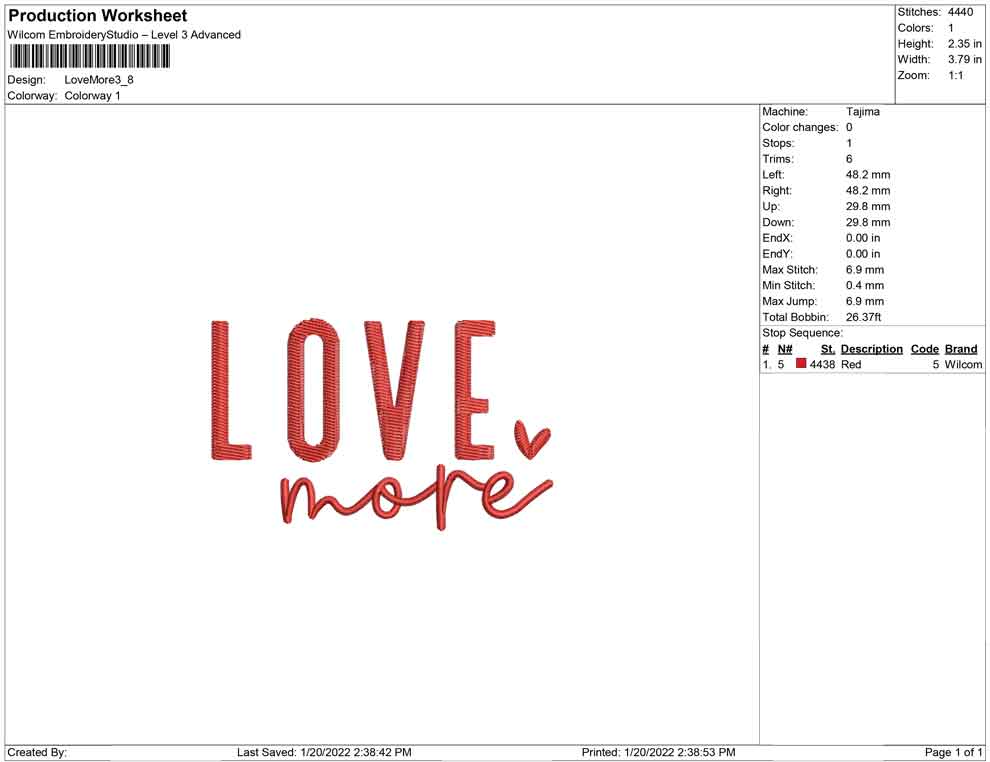990x762 pixels.
Task: Click the Colorway 1 label
Action: click(92, 95)
